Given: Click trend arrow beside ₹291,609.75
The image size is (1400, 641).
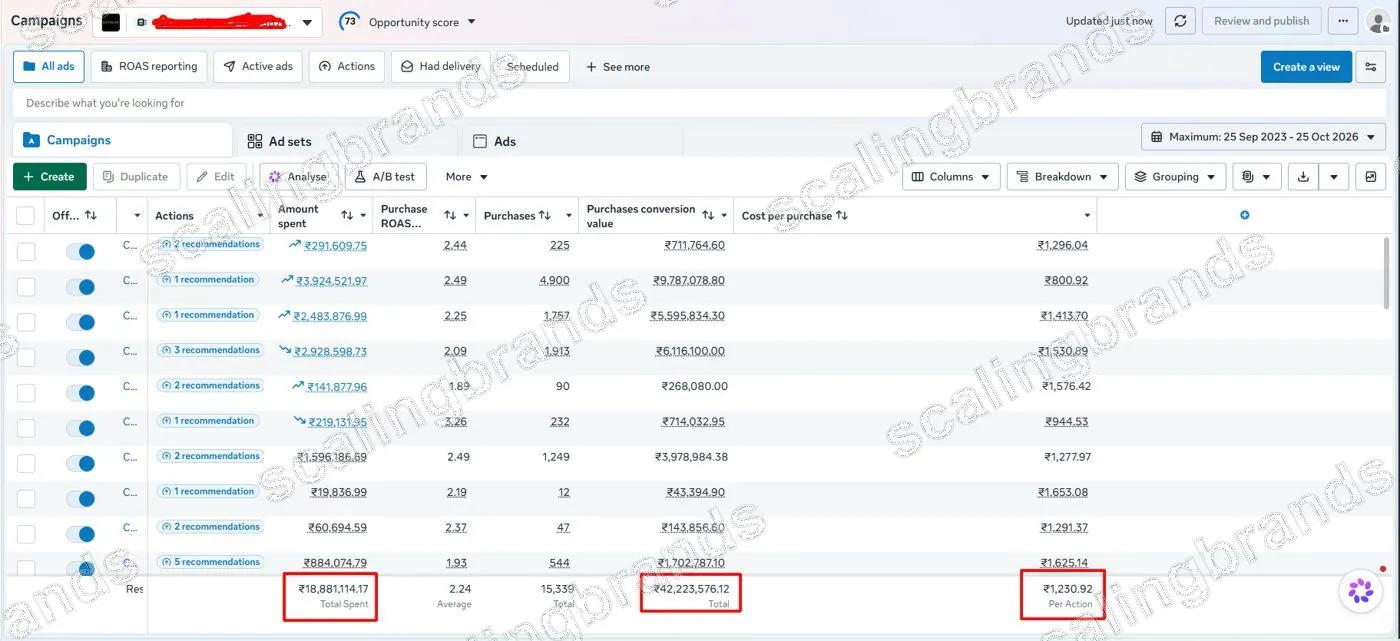Looking at the screenshot, I should [x=296, y=244].
